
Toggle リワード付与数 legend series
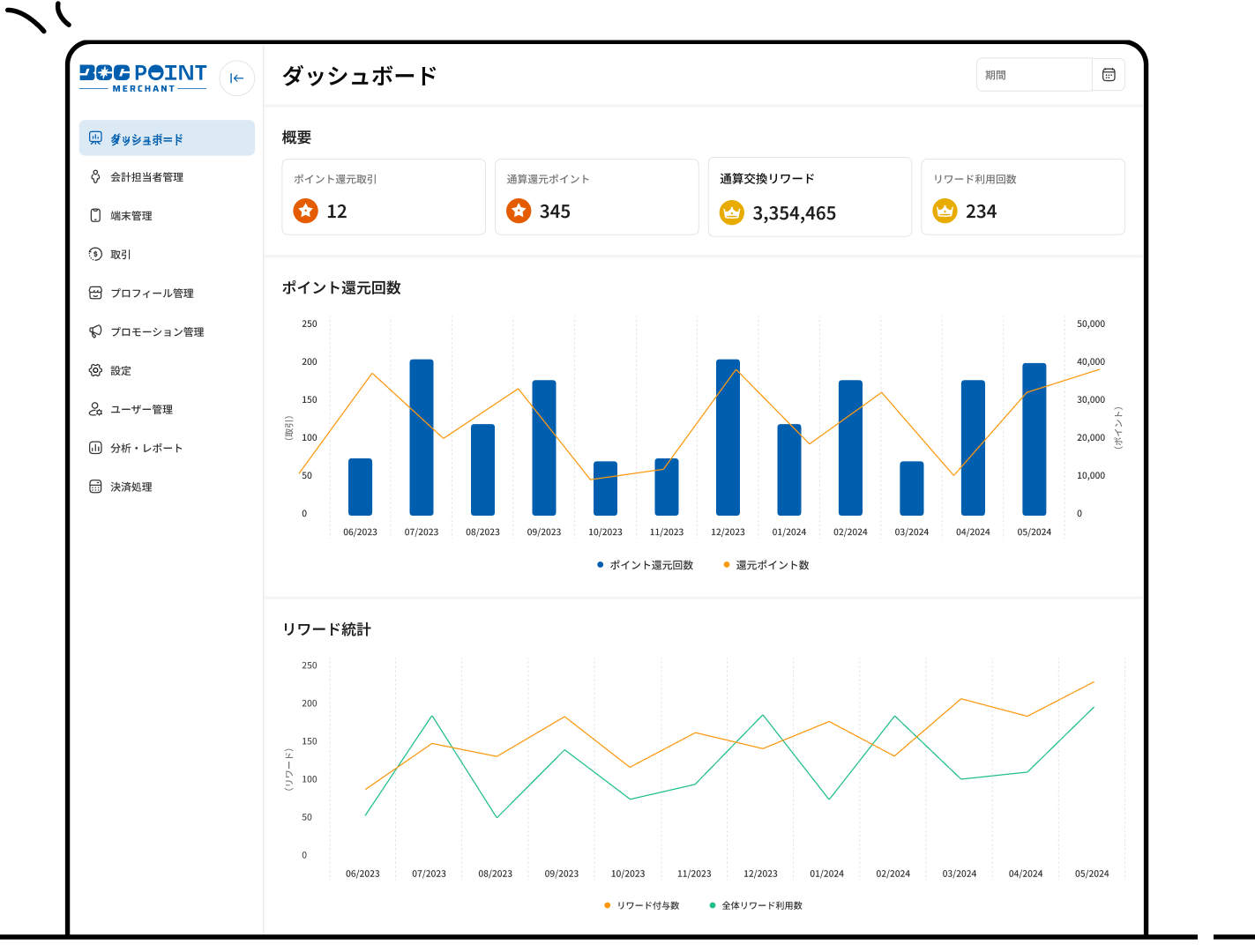(x=642, y=905)
